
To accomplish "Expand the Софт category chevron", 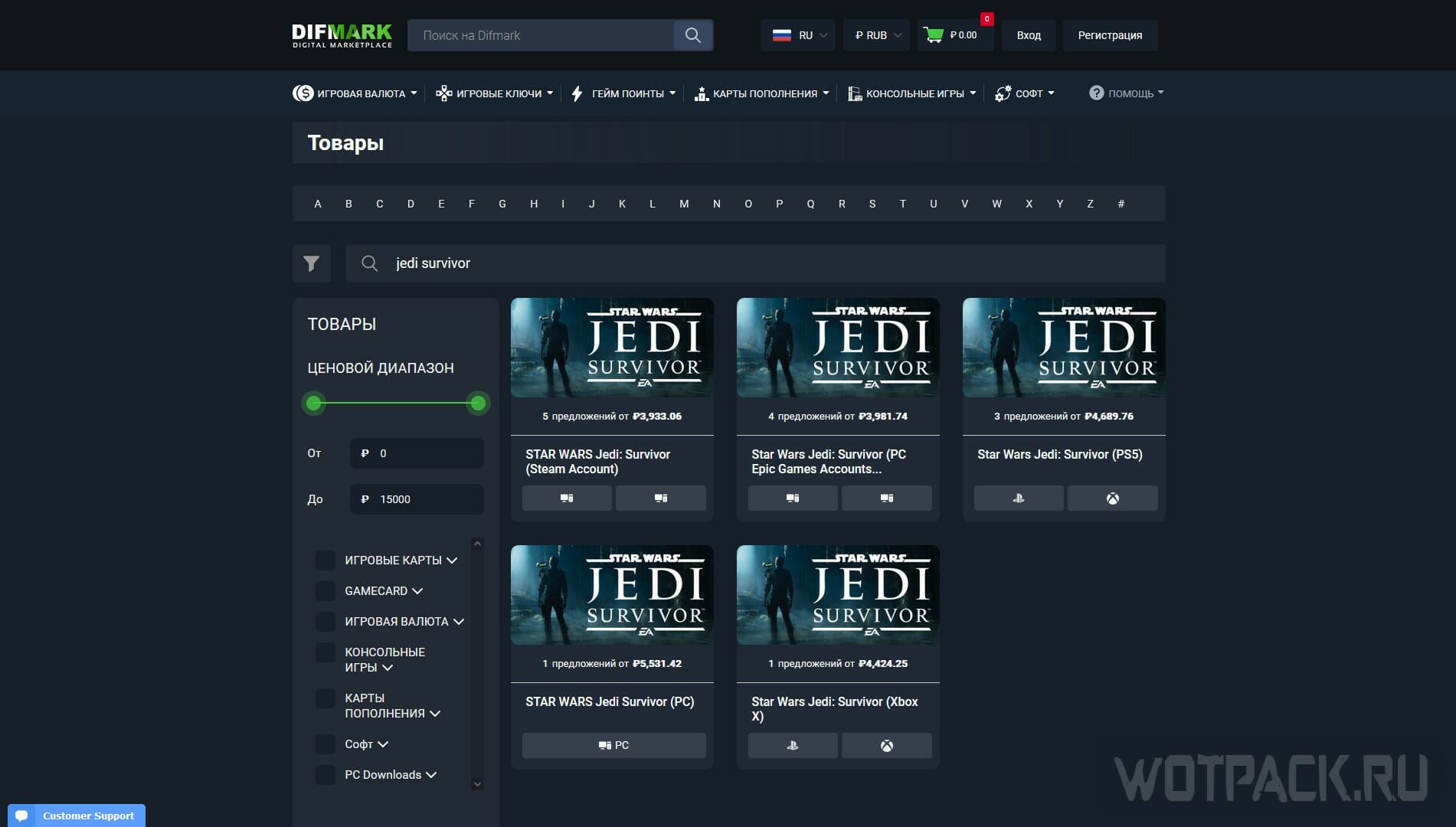I will coord(383,744).
